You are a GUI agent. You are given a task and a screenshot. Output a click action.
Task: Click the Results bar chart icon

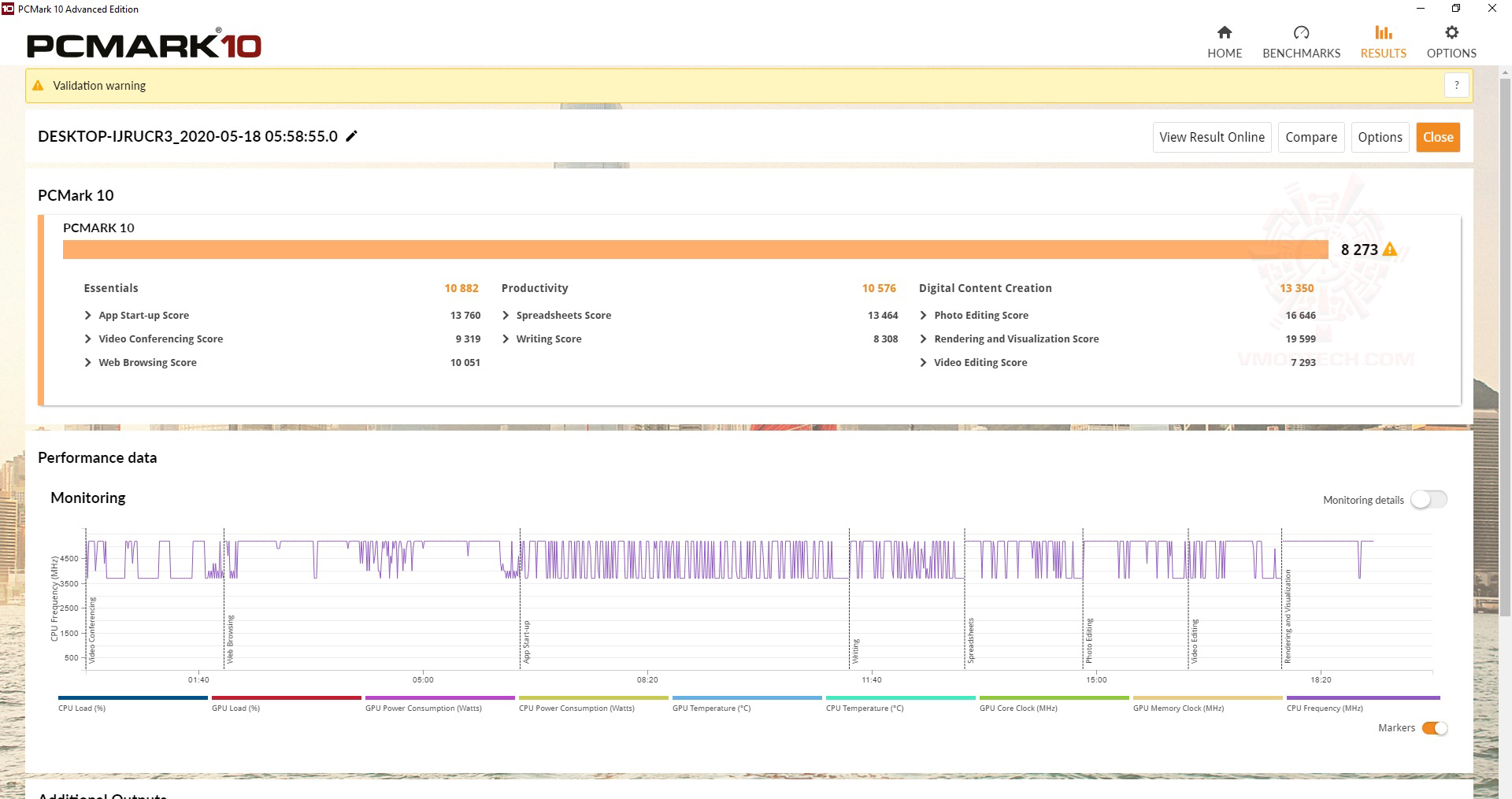[1383, 32]
